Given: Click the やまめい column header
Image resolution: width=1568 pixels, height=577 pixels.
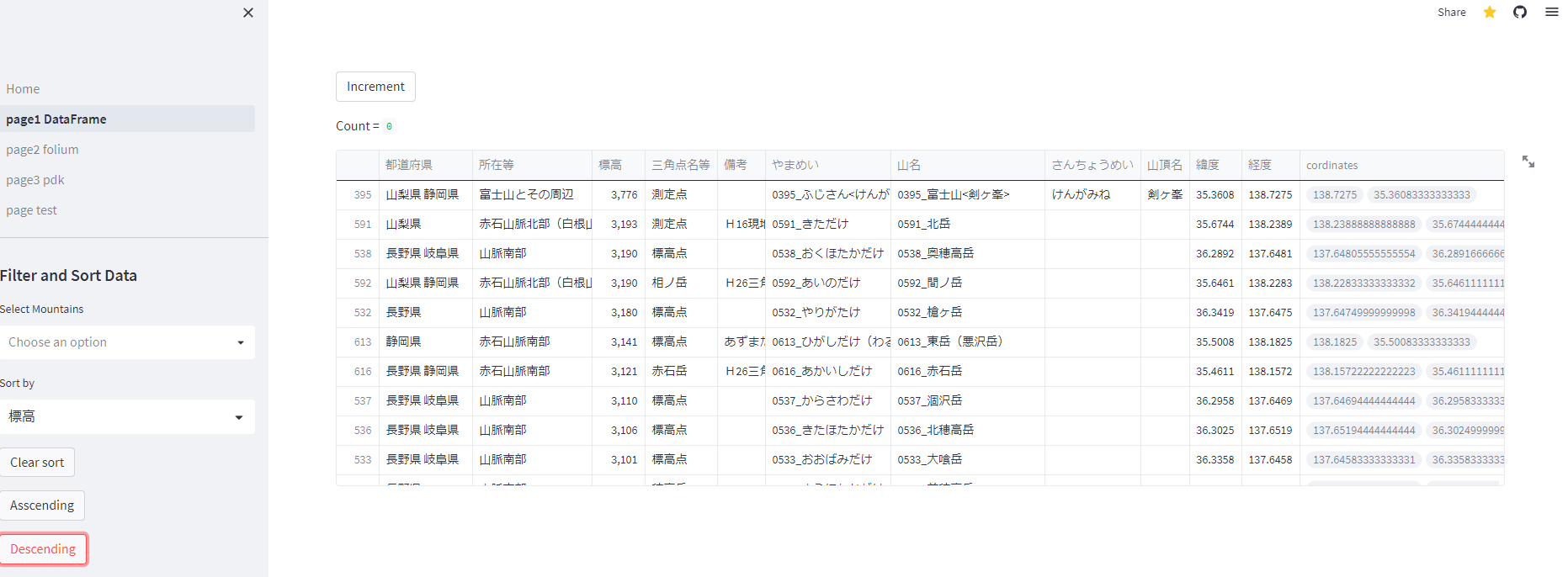Looking at the screenshot, I should (x=827, y=165).
